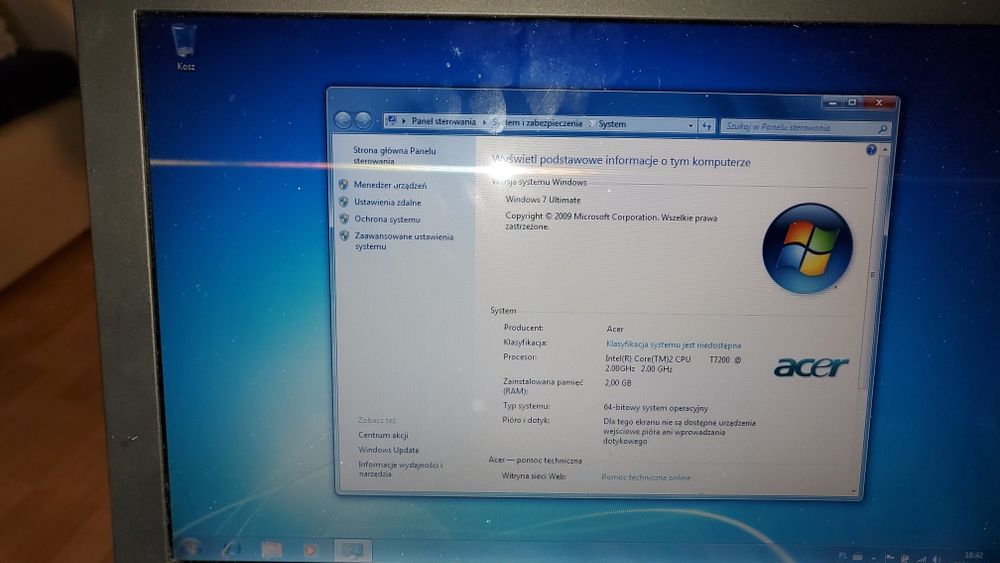Viewport: 1000px width, 563px height.
Task: Click the vertical scrollbar thumb
Action: tap(871, 274)
